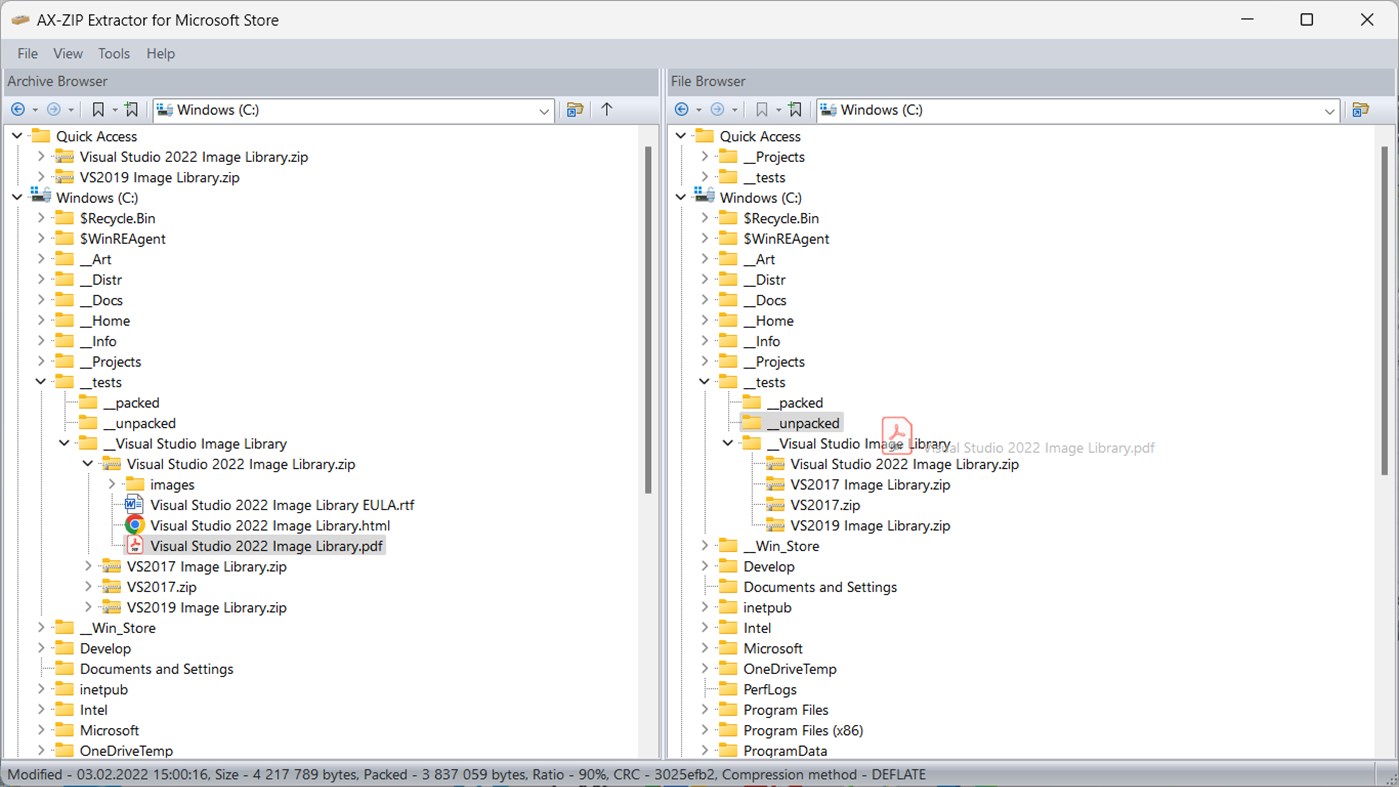
Task: Expand the images folder inside the zip archive
Action: point(112,484)
